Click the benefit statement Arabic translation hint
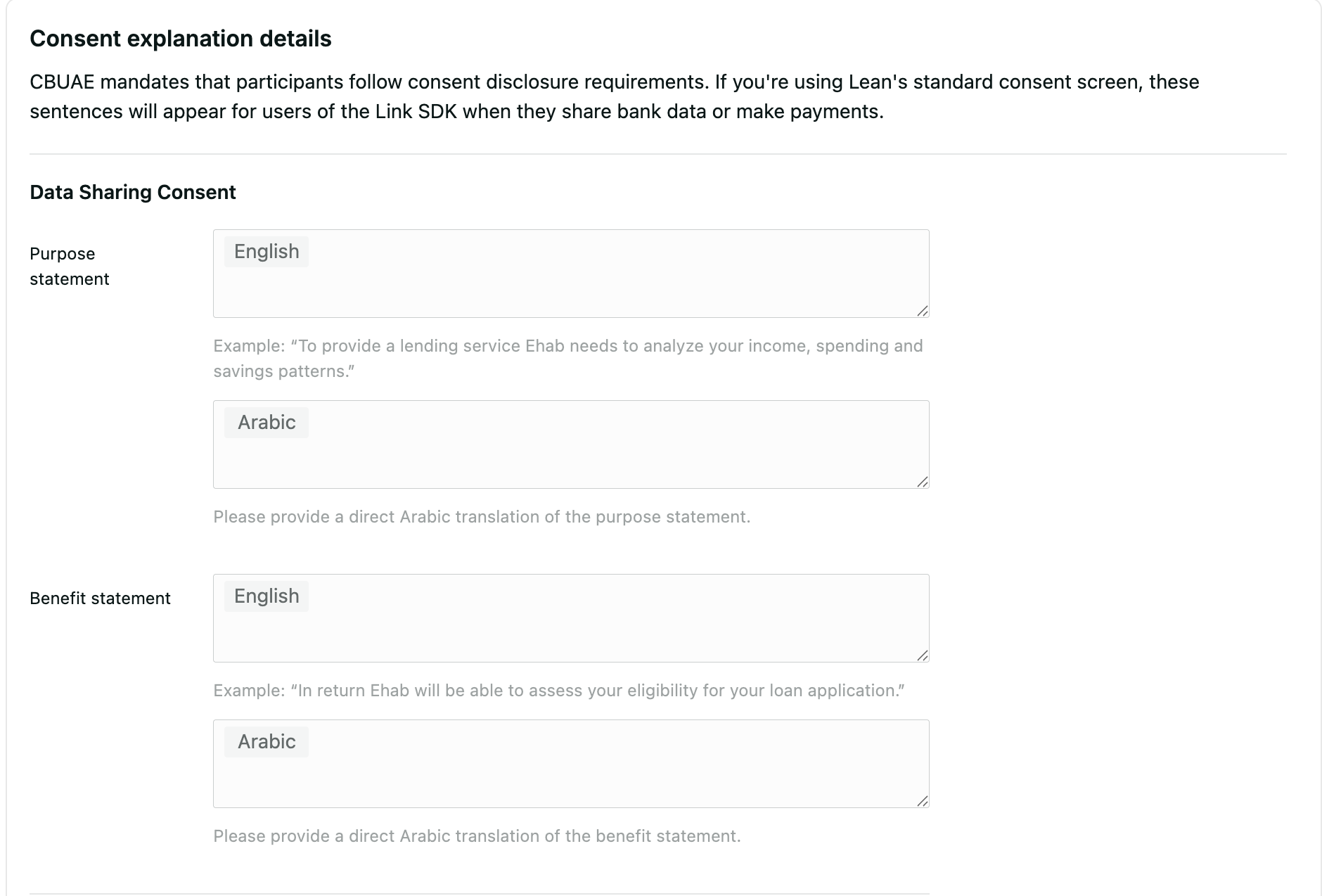Screen dimensions: 1322x896 coord(477,836)
